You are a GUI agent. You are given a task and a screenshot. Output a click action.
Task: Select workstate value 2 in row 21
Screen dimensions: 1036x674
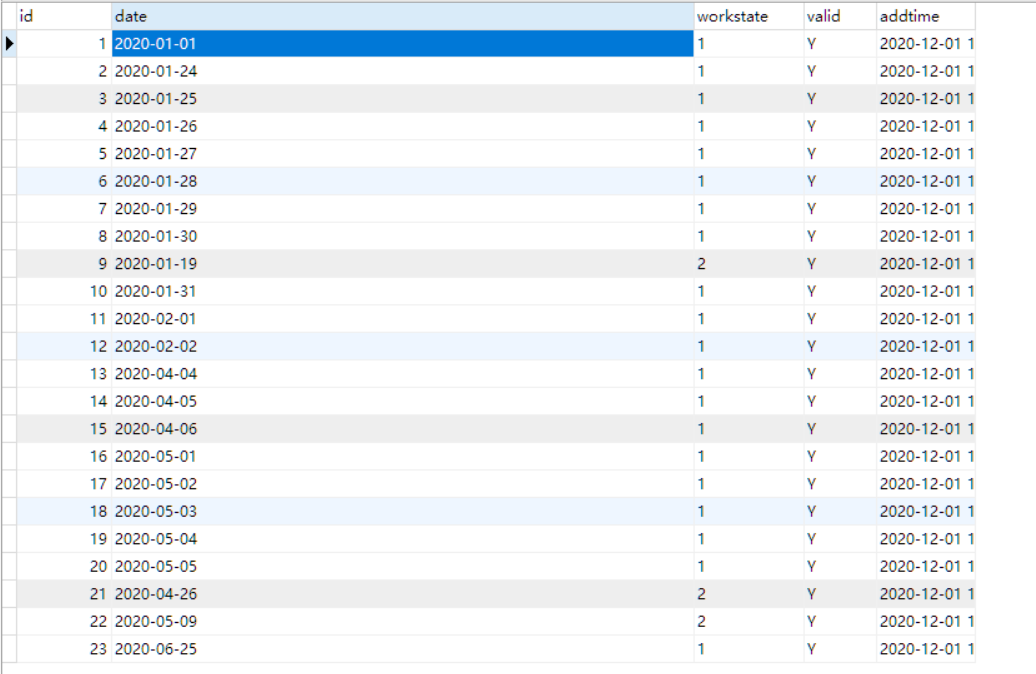point(749,594)
